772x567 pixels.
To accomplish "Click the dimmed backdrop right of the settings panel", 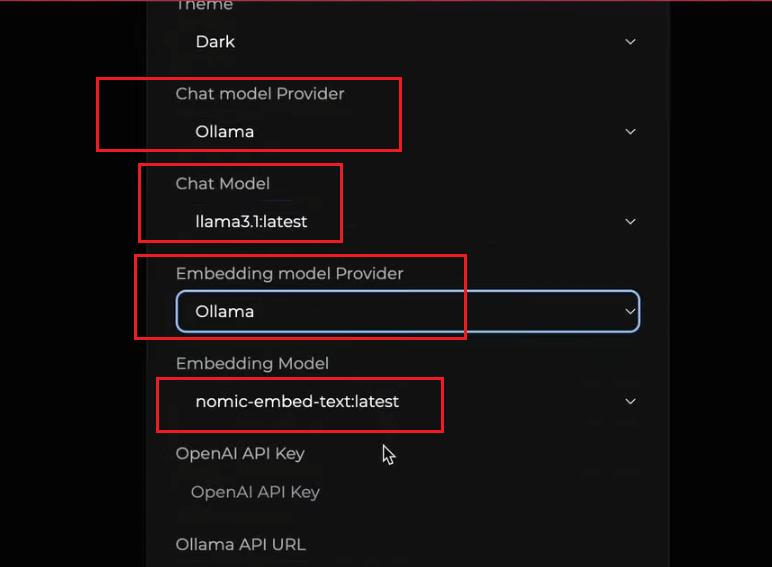I will (x=720, y=300).
